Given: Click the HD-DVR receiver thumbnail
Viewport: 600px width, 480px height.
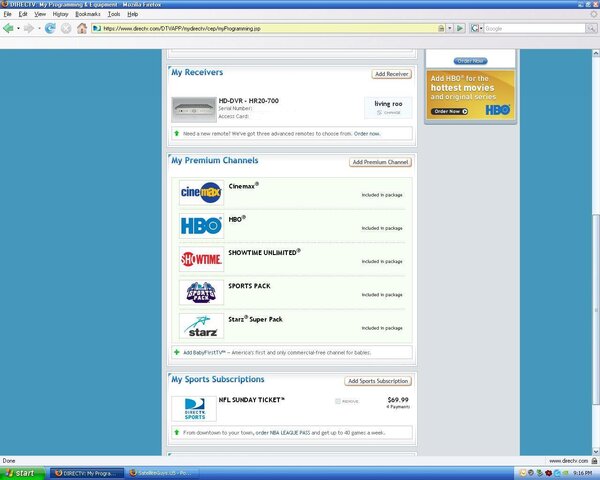Looking at the screenshot, I should coord(194,110).
